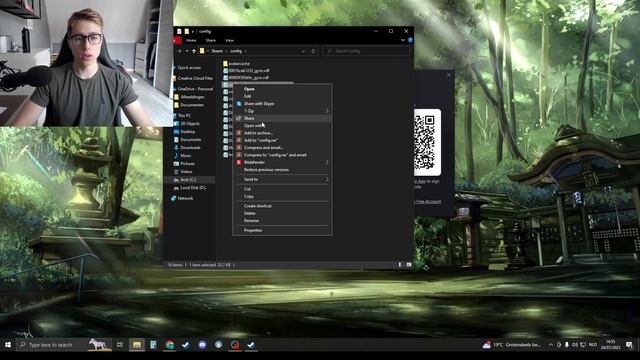Expand the ribbon with the chevron

(x=402, y=40)
